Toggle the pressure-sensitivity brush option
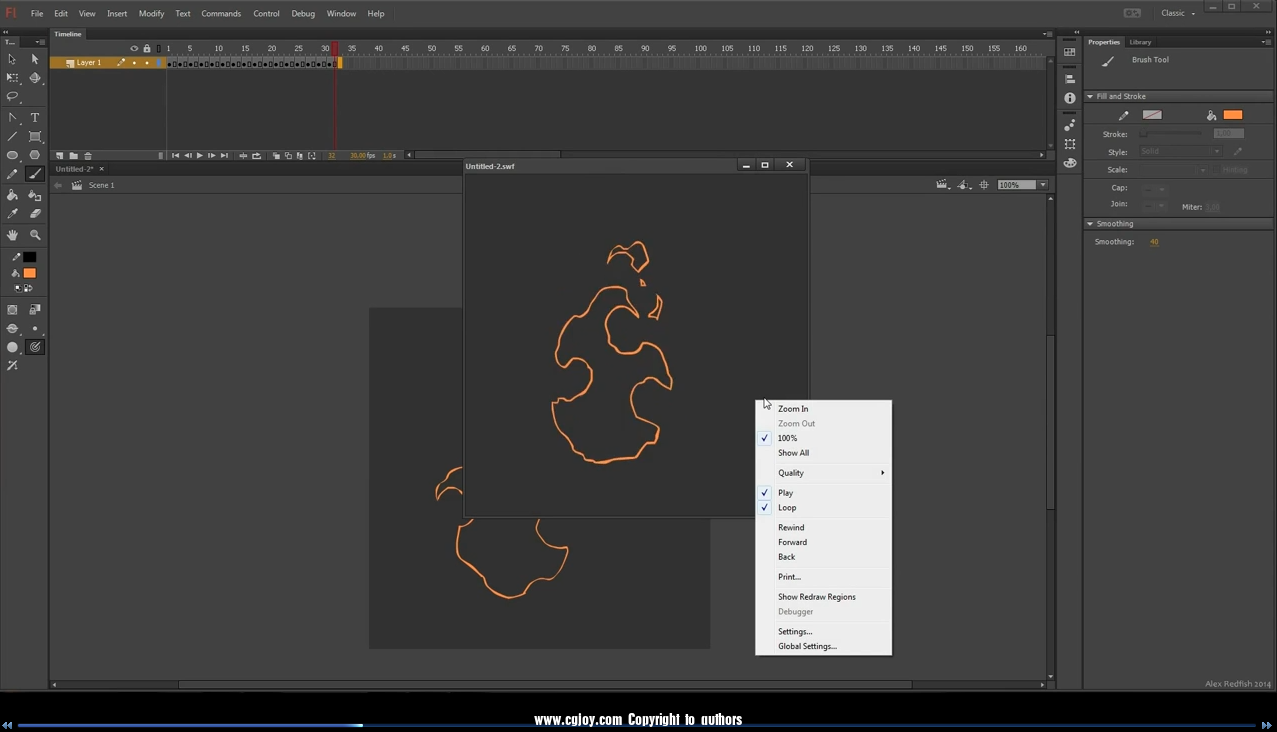 [x=35, y=347]
